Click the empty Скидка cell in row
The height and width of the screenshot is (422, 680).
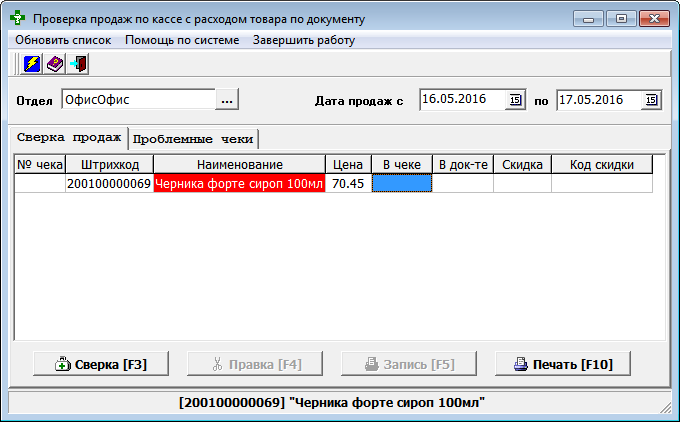[x=523, y=183]
